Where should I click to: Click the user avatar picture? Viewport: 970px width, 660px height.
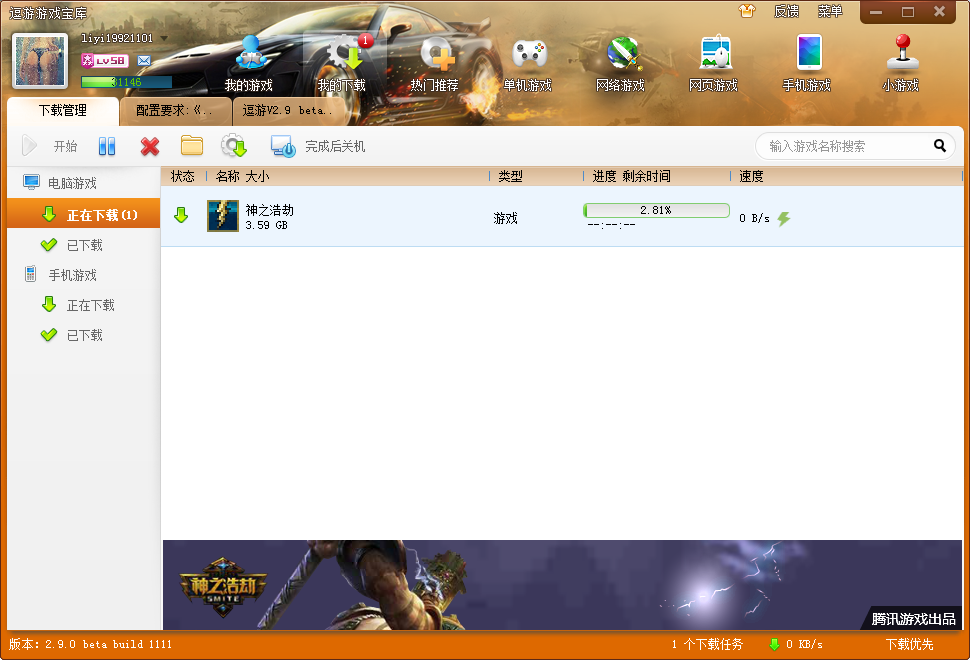point(40,61)
